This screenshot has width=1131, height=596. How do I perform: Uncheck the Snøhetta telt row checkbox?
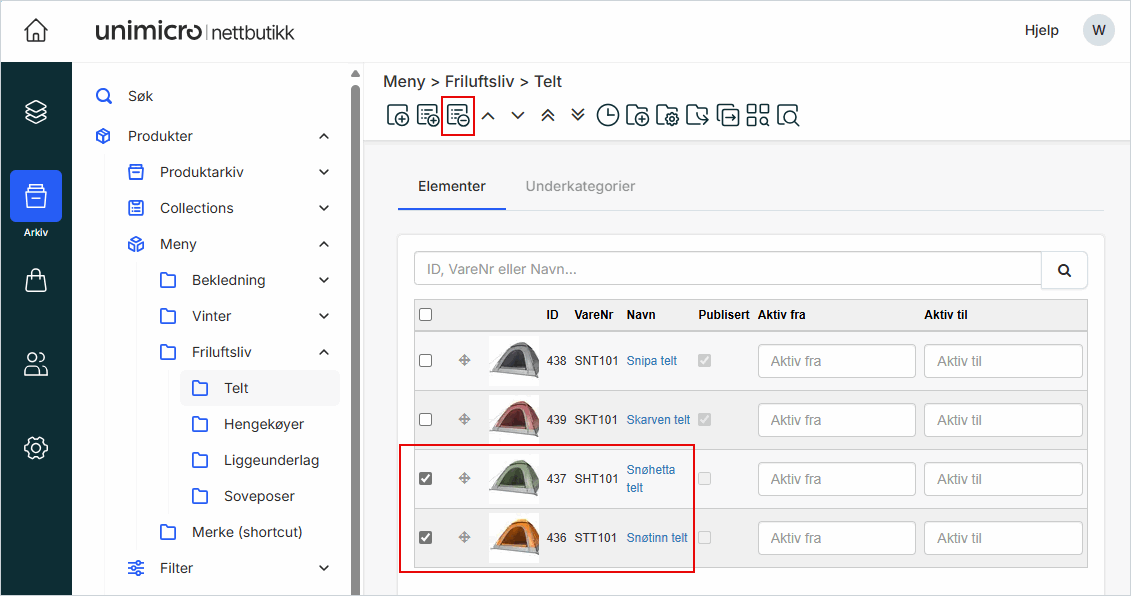(x=426, y=478)
